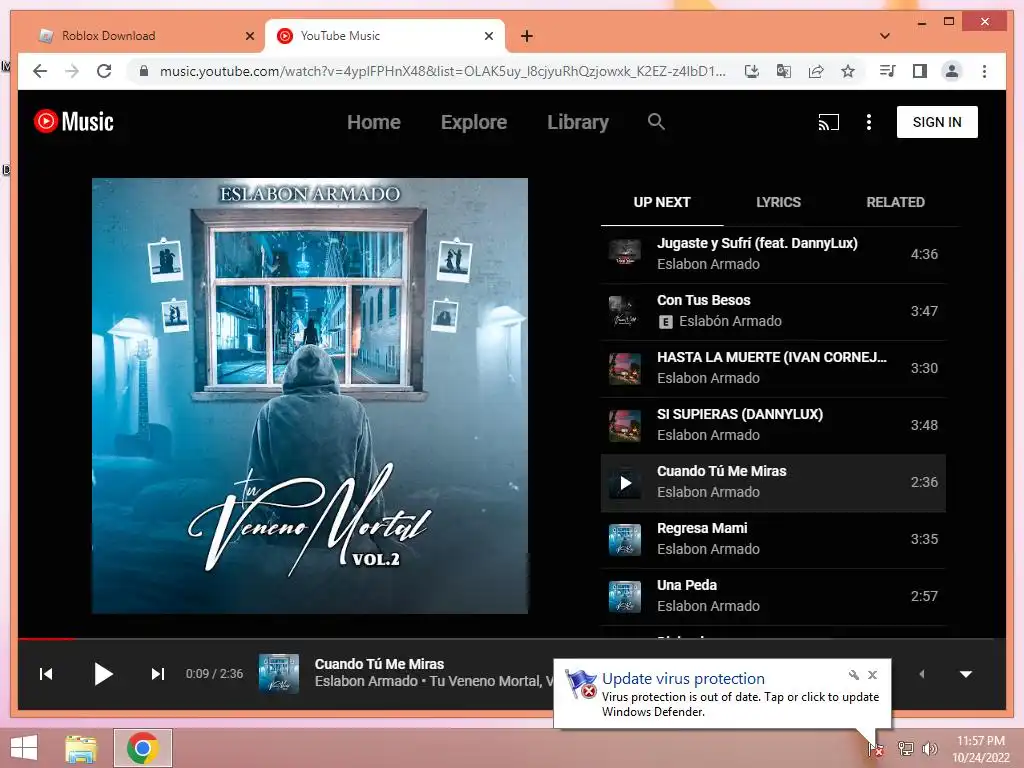This screenshot has width=1024, height=768.
Task: Click the Jugaste y Sufrí thumbnail
Action: [x=625, y=254]
